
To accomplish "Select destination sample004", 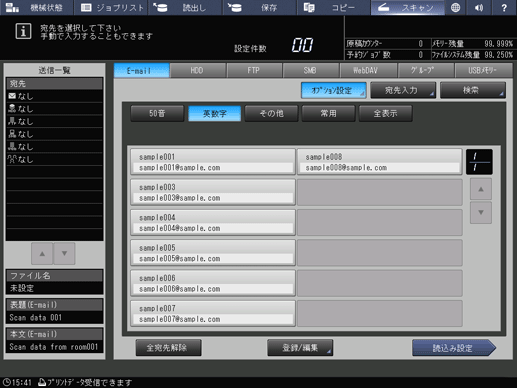I will [213, 222].
